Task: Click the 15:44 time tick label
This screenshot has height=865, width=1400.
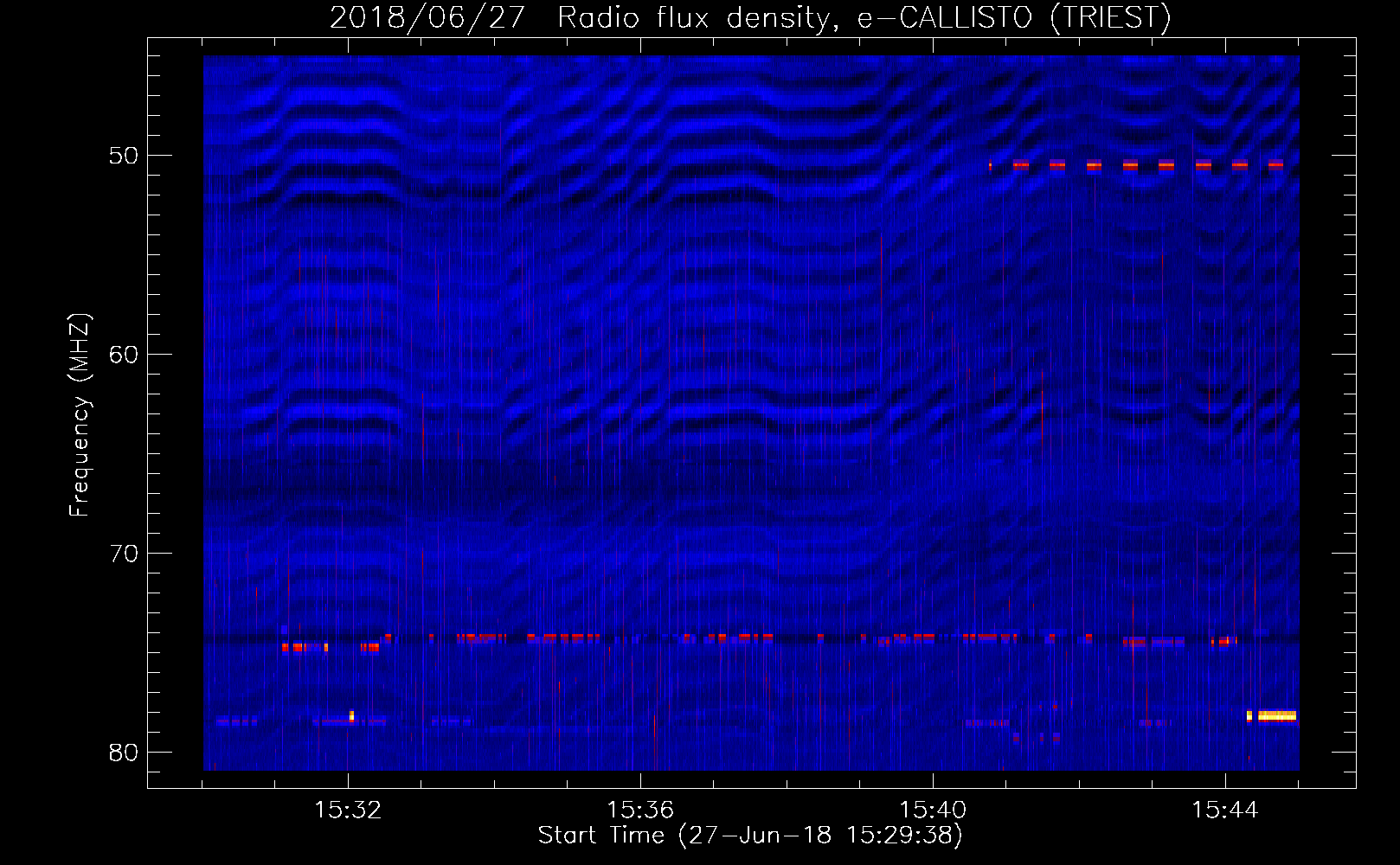Action: click(x=1225, y=811)
